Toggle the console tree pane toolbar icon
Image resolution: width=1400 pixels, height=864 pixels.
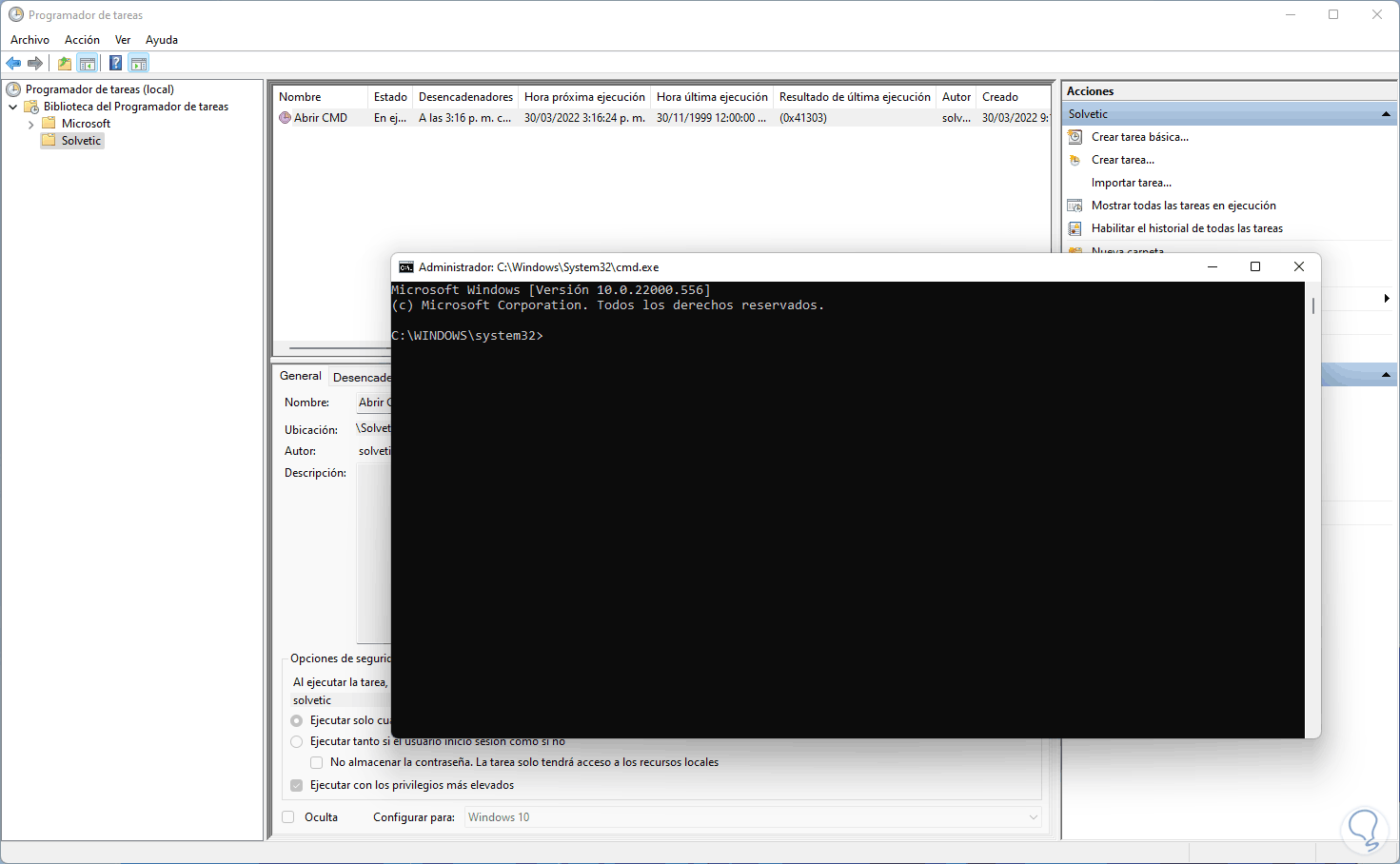pos(88,64)
